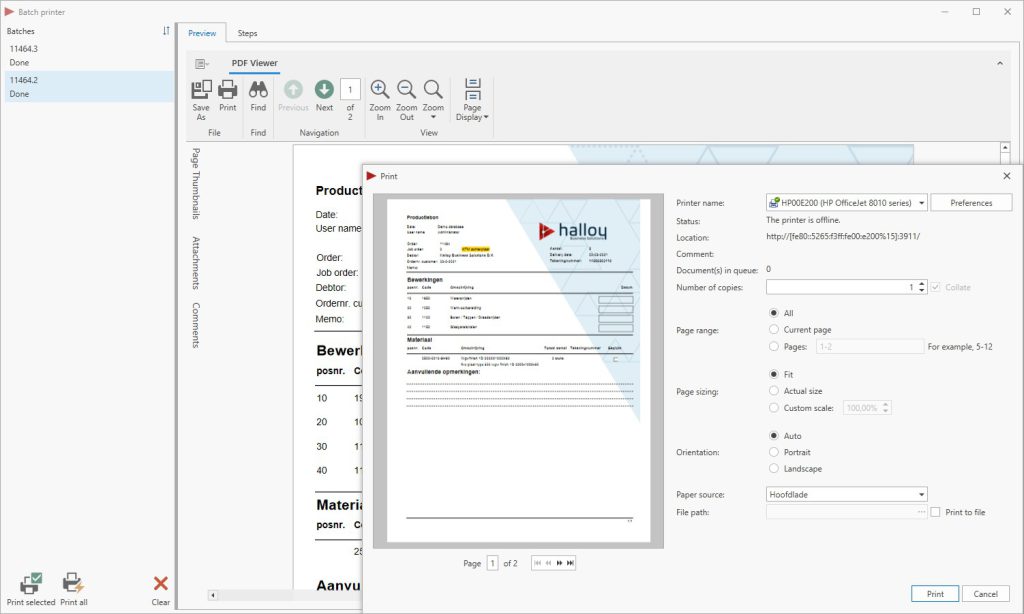Select the PDF Viewer ribbon tab
The width and height of the screenshot is (1024, 614).
tap(254, 63)
